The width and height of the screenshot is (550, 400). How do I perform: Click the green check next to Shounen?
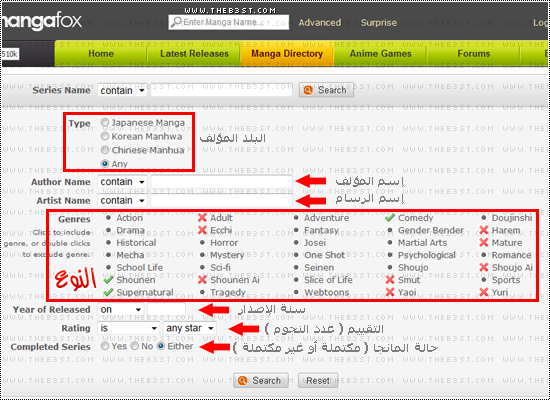point(108,280)
